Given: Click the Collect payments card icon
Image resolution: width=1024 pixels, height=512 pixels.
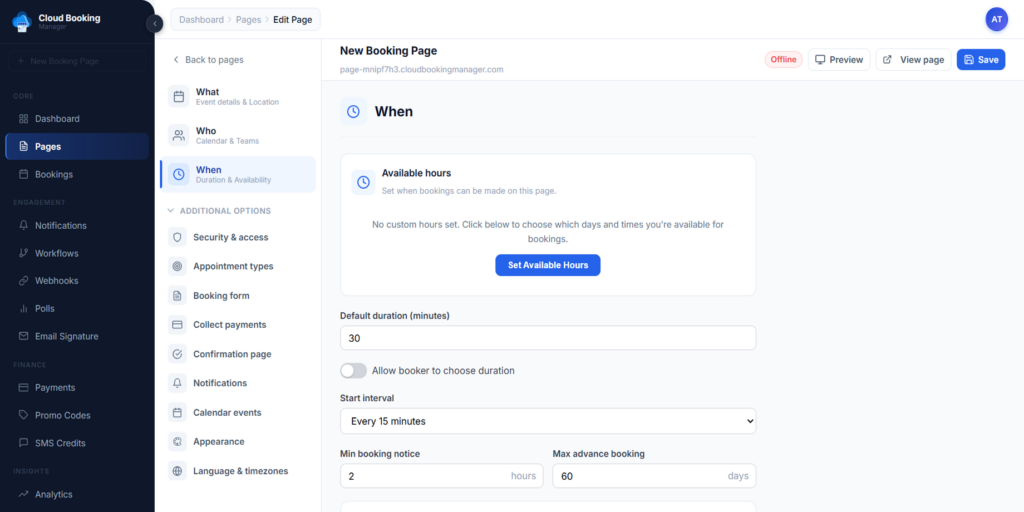Looking at the screenshot, I should pos(177,325).
